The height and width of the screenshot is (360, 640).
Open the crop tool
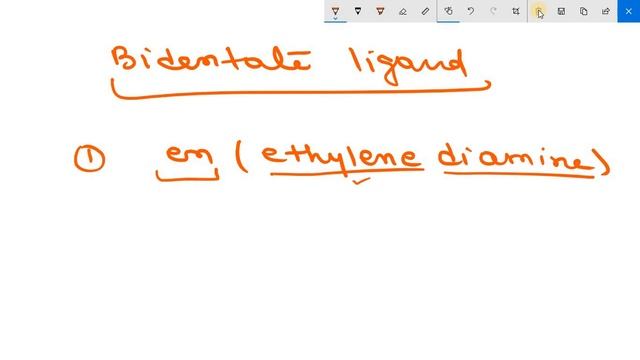pos(516,11)
